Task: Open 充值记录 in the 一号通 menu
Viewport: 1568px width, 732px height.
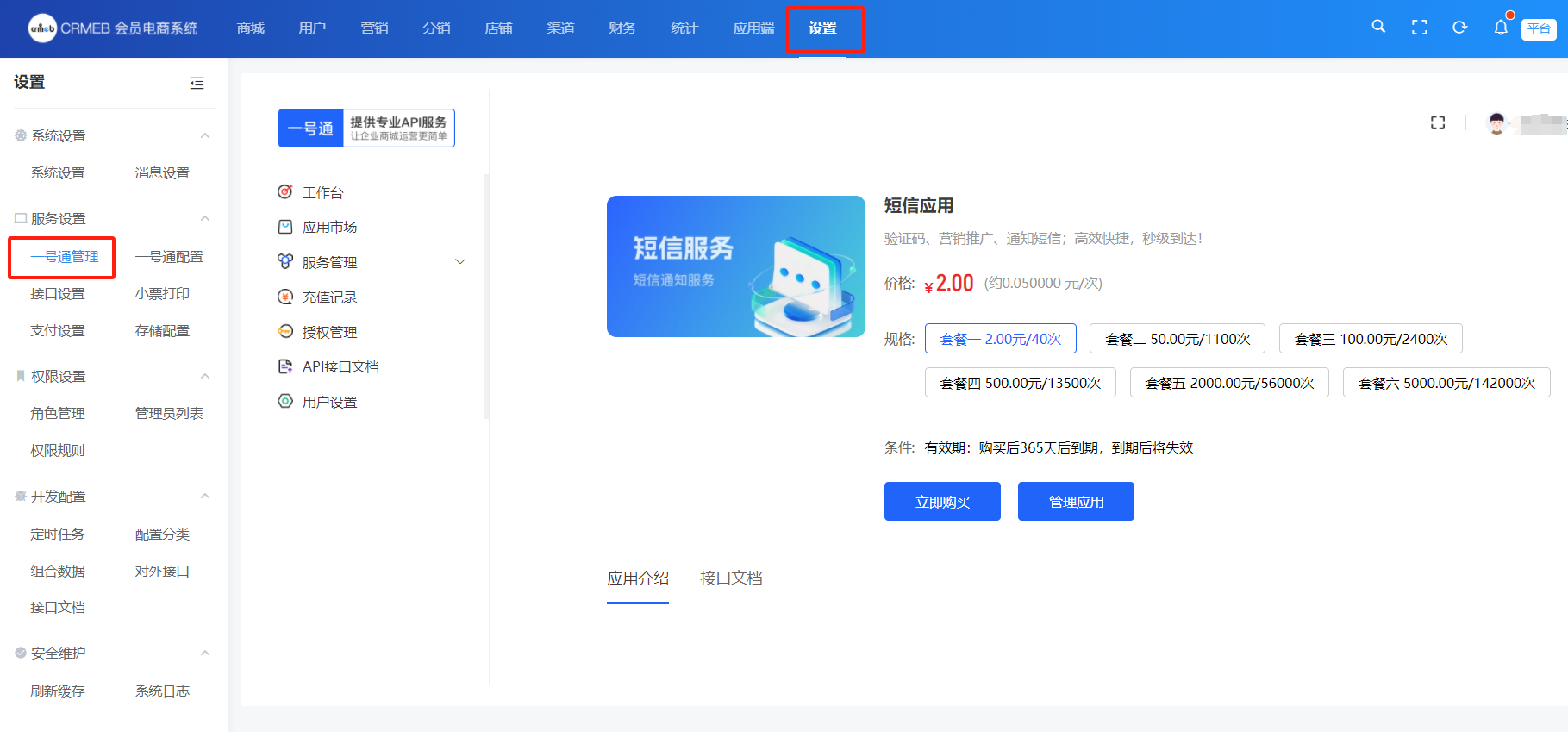Action: point(329,297)
